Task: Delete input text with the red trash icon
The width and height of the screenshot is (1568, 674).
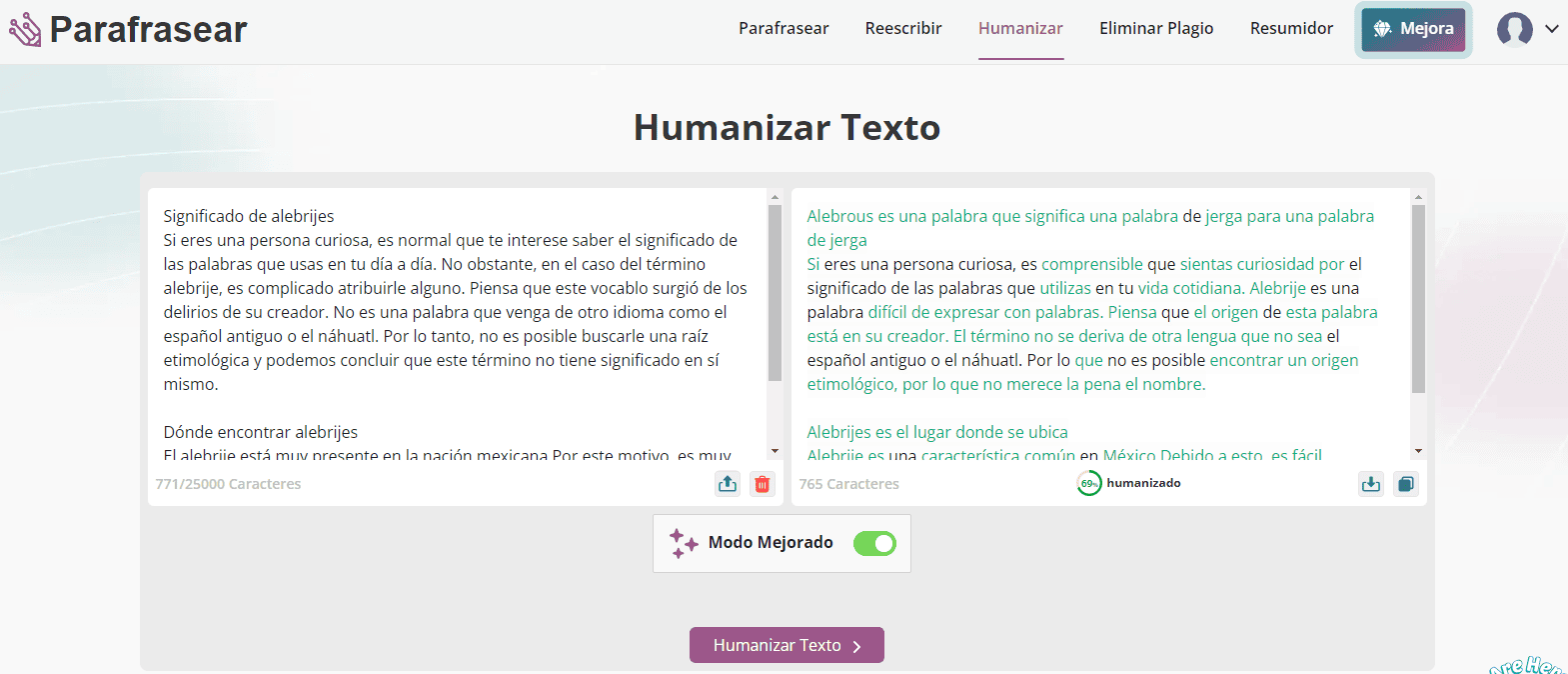Action: tap(763, 484)
